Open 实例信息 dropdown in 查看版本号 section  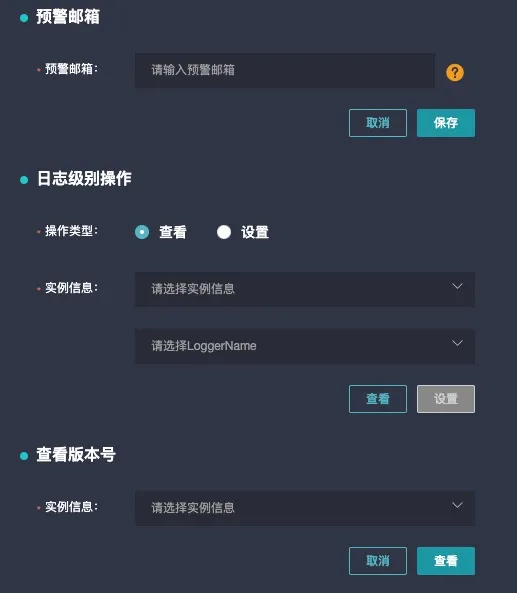click(305, 508)
